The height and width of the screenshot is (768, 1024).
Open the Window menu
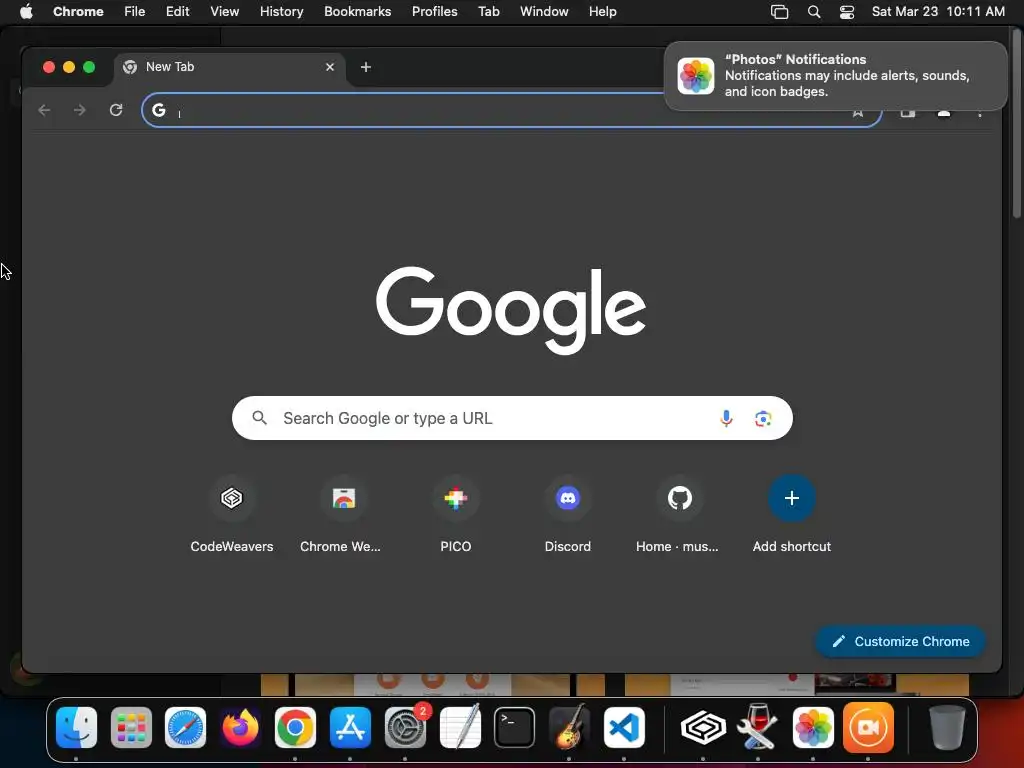click(x=544, y=12)
